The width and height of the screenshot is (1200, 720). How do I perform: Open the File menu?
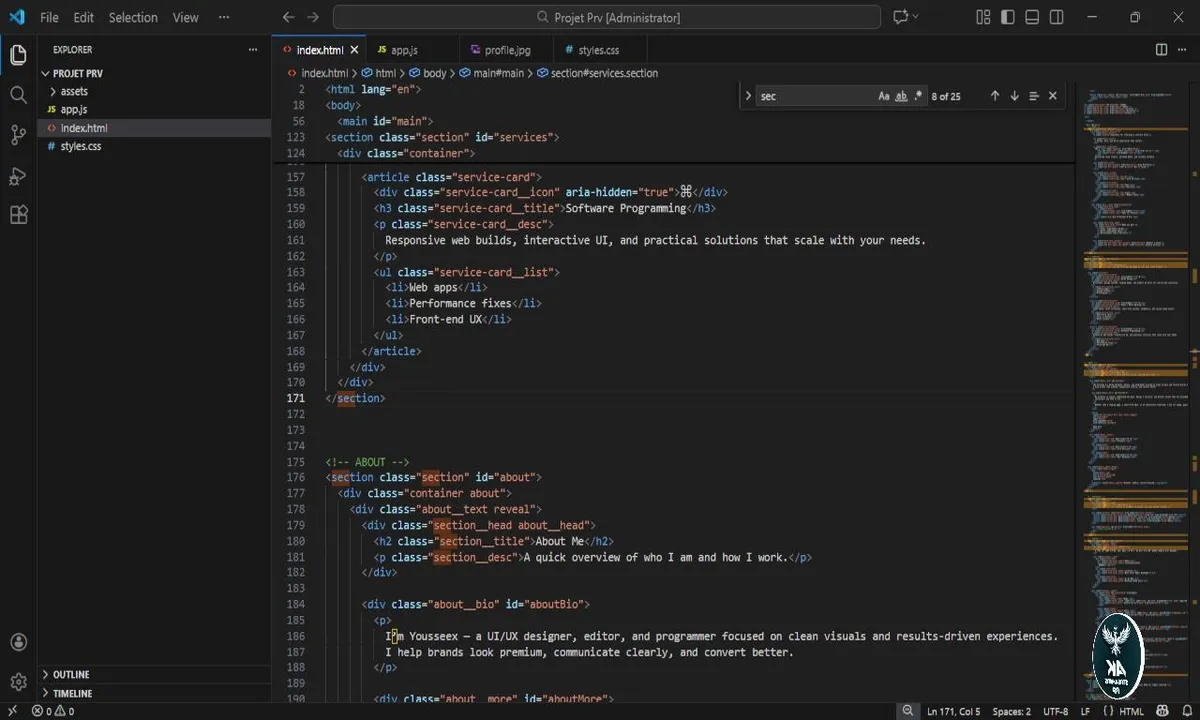[x=49, y=17]
